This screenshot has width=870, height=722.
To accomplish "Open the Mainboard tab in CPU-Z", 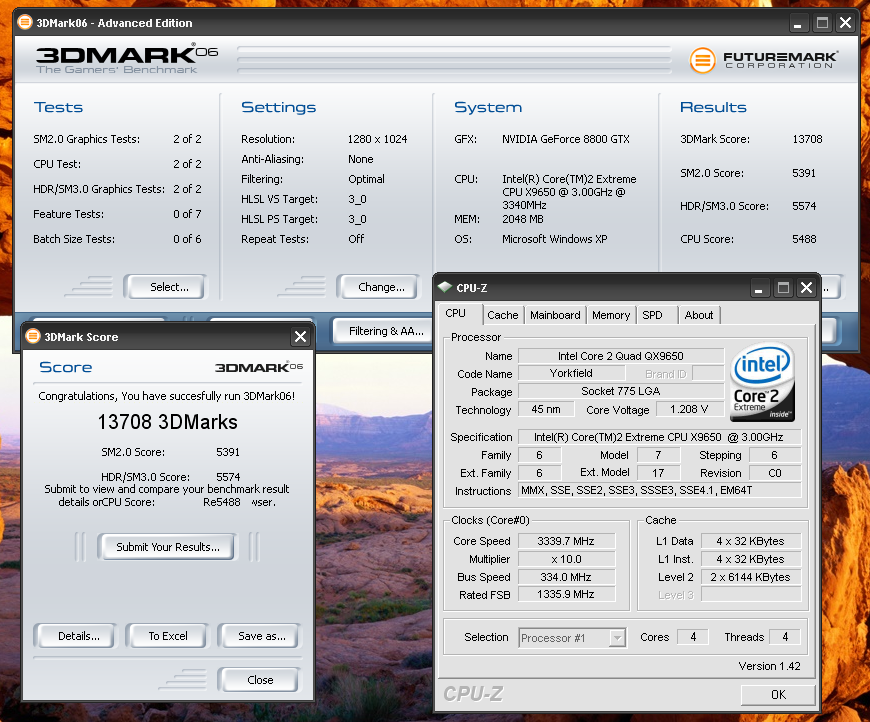I will (x=555, y=315).
